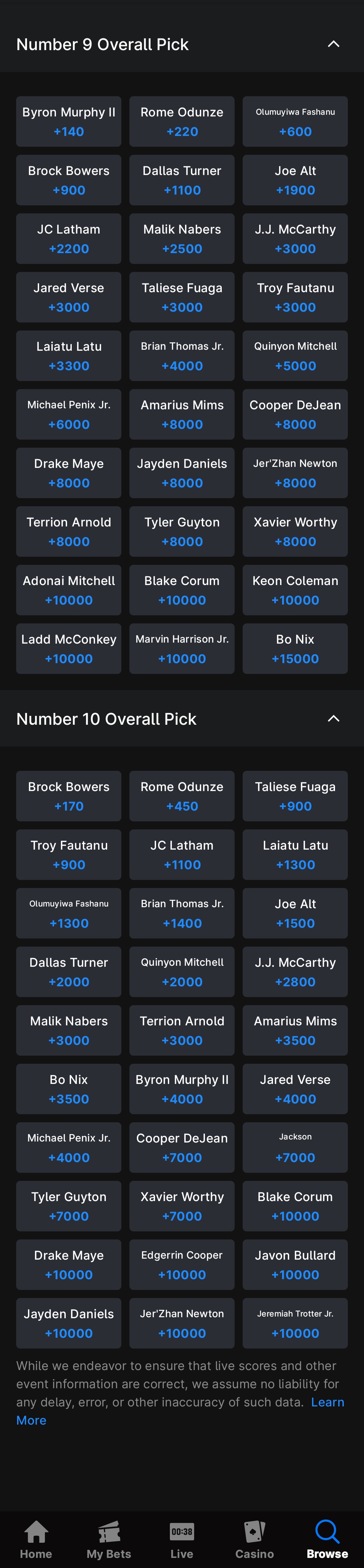364x1568 pixels.
Task: Pick Bo Nix +15000 odds
Action: click(295, 648)
